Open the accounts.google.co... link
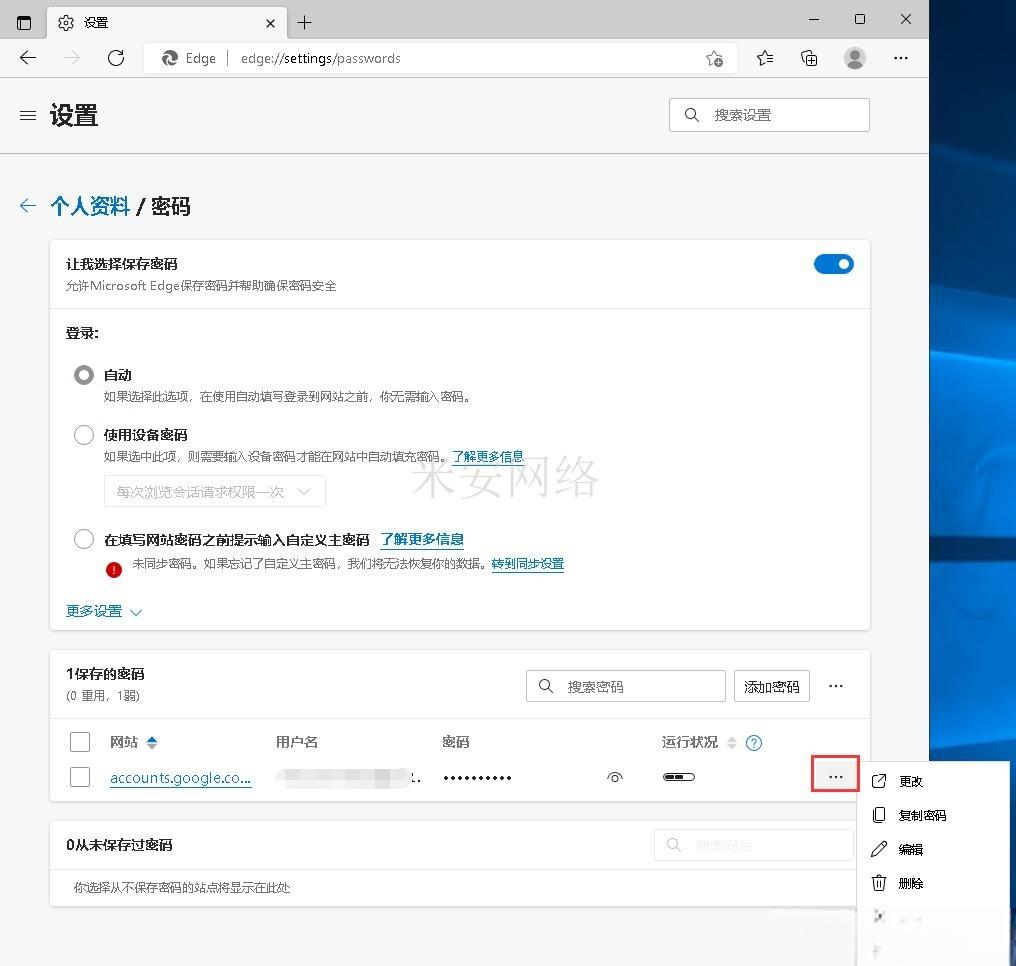This screenshot has height=966, width=1016. (180, 777)
